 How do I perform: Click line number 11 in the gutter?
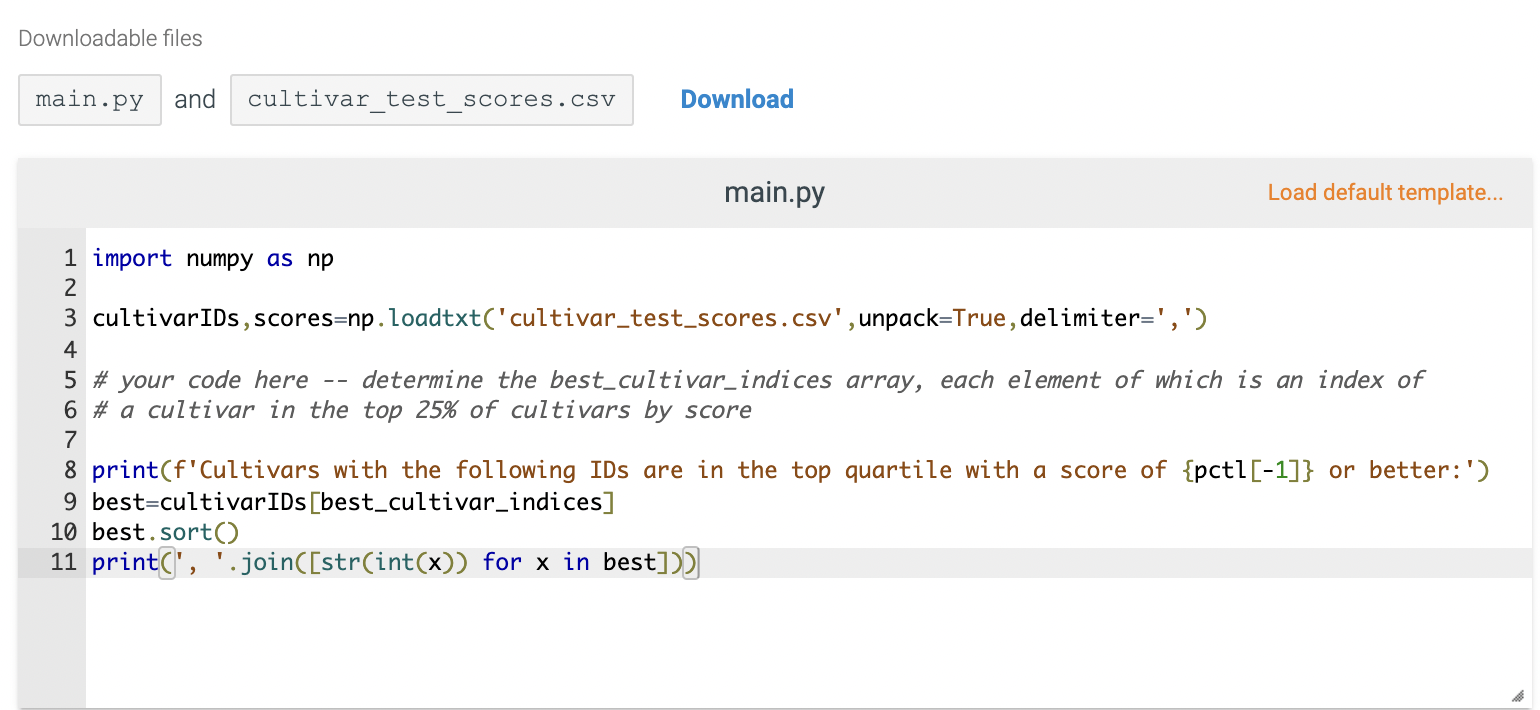(x=62, y=562)
